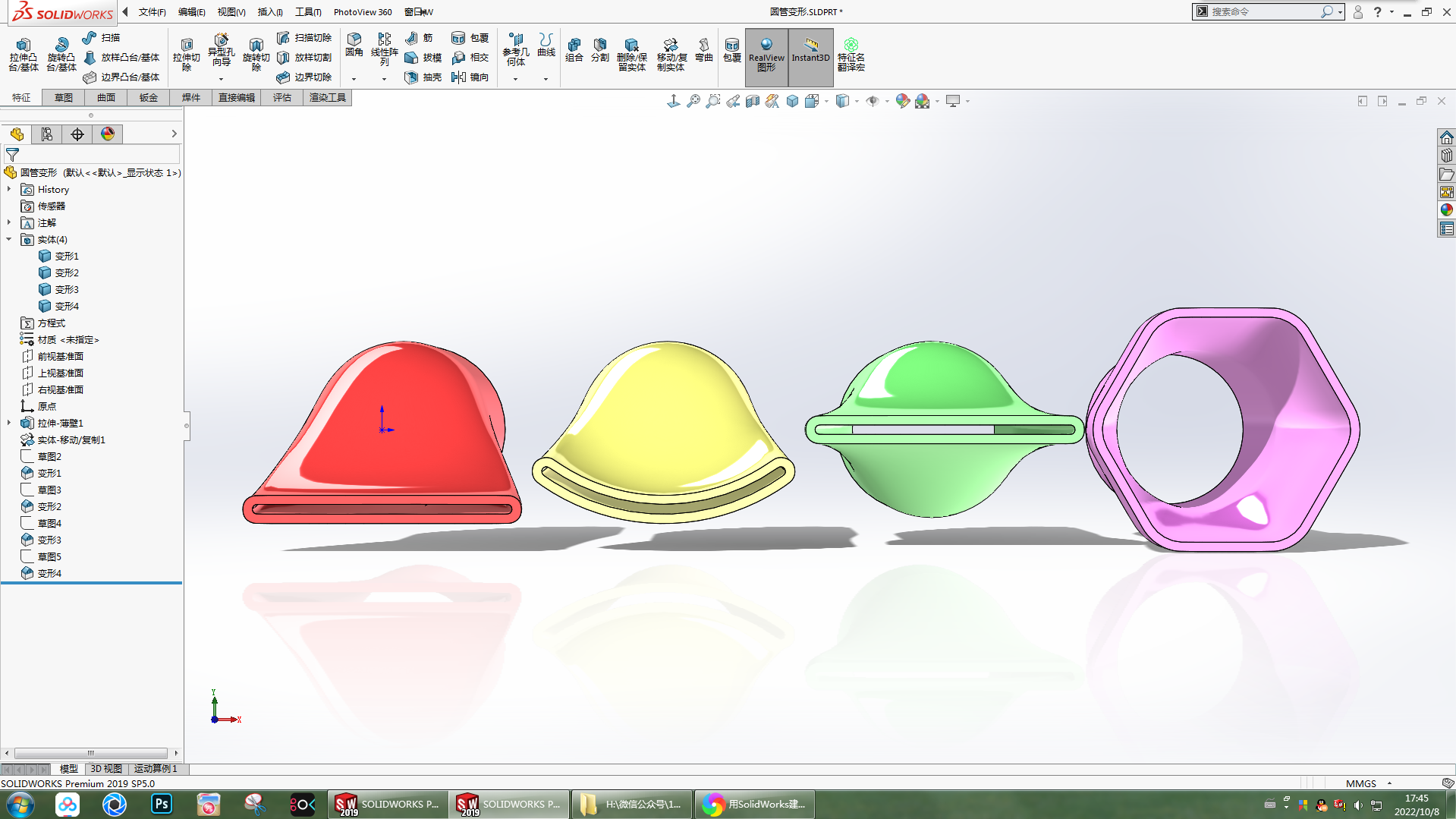The image size is (1456, 819).
Task: Open the feature name translation macro (特征名翻译宏)
Action: pyautogui.click(x=851, y=55)
